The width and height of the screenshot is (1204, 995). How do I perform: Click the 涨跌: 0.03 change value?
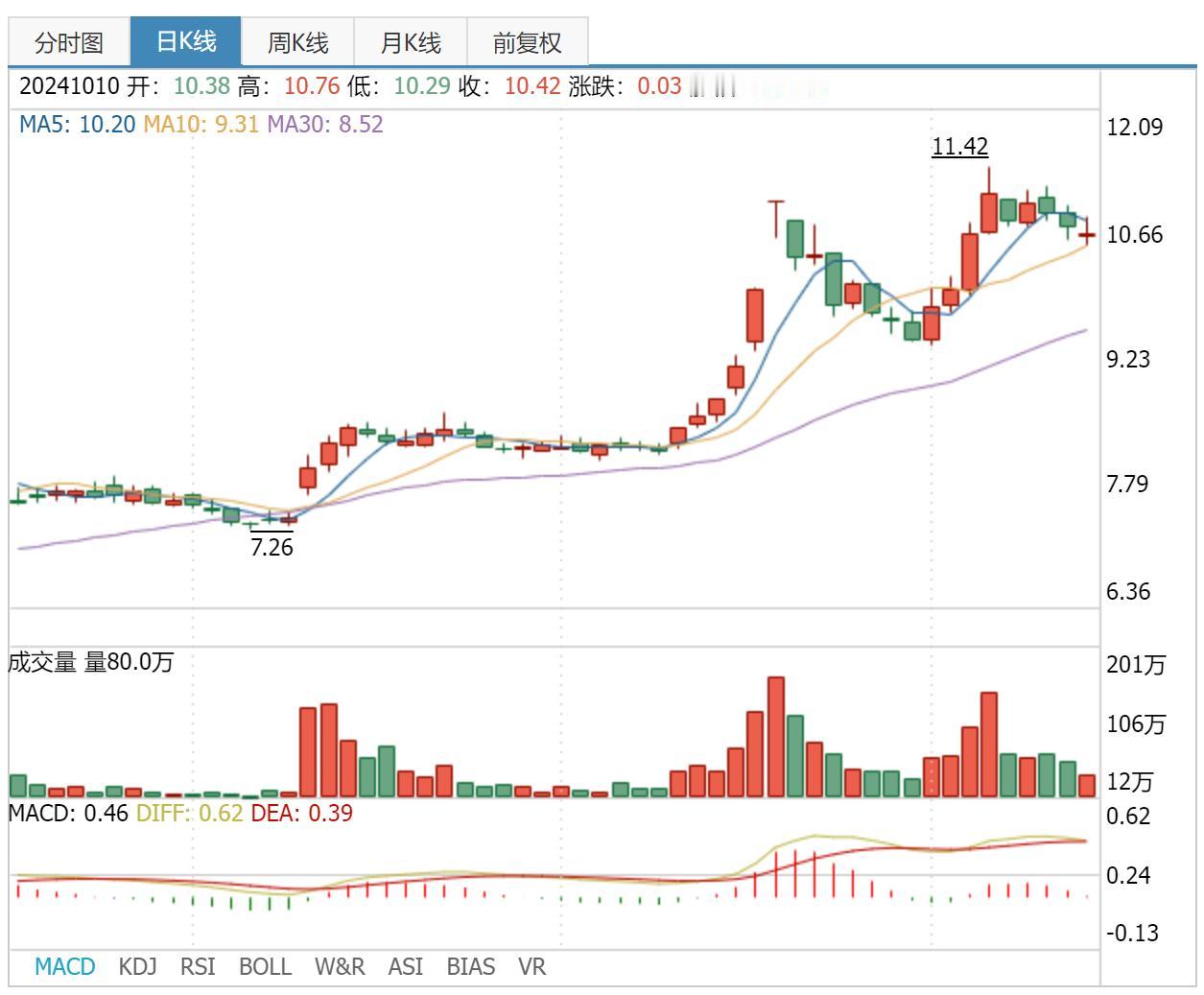point(625,85)
